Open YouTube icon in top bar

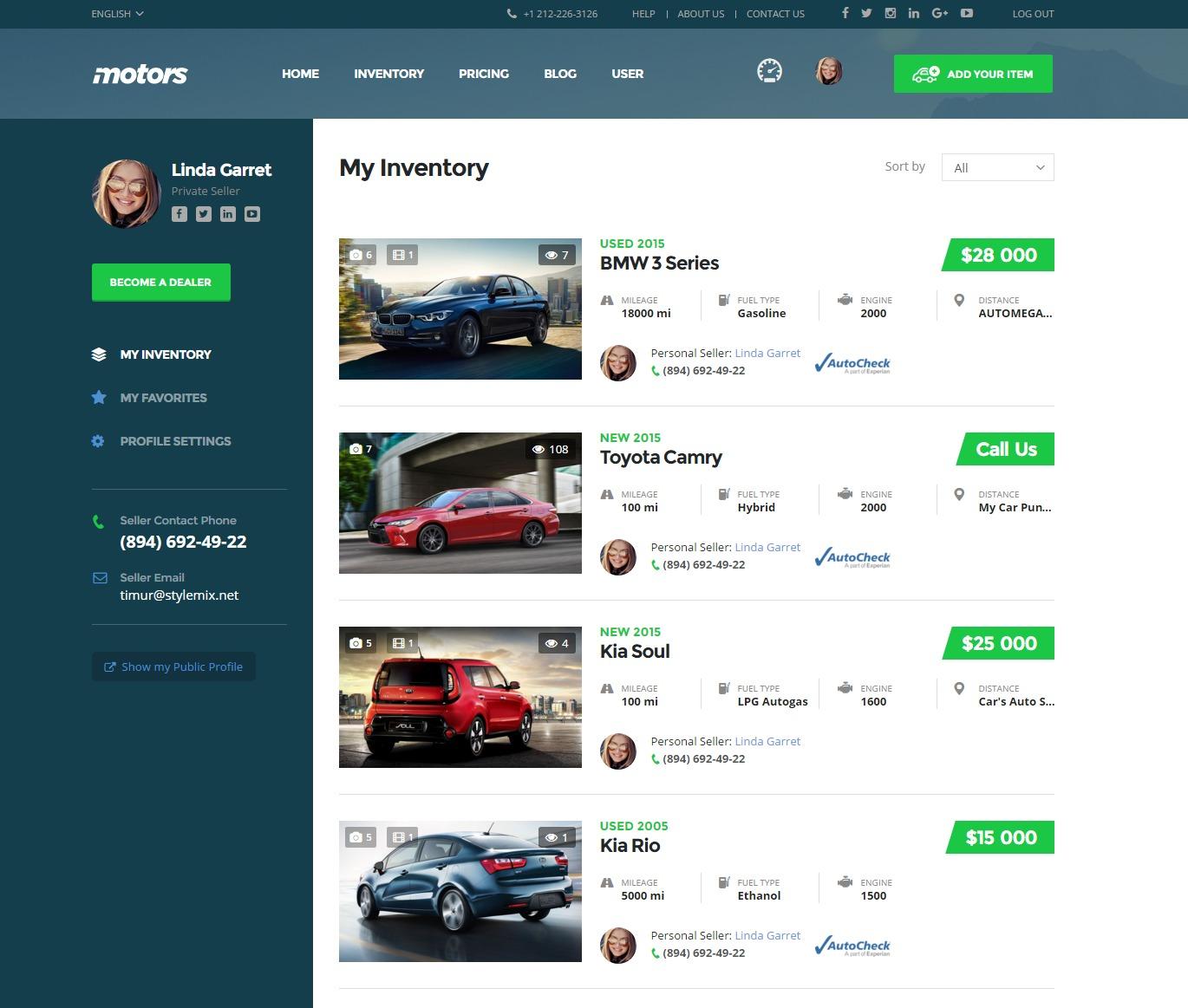(967, 13)
